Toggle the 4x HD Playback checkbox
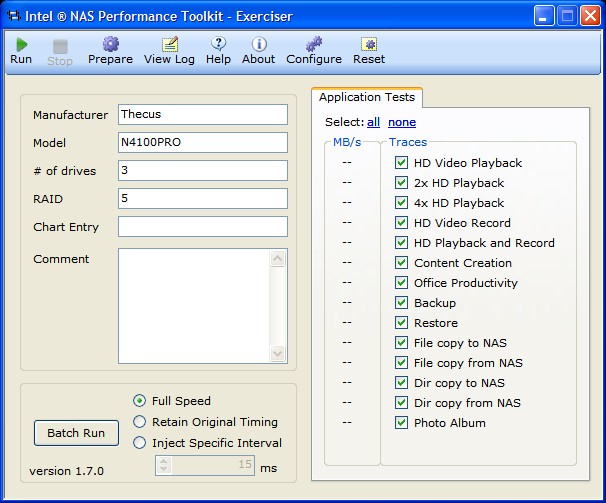The width and height of the screenshot is (606, 503). (401, 203)
